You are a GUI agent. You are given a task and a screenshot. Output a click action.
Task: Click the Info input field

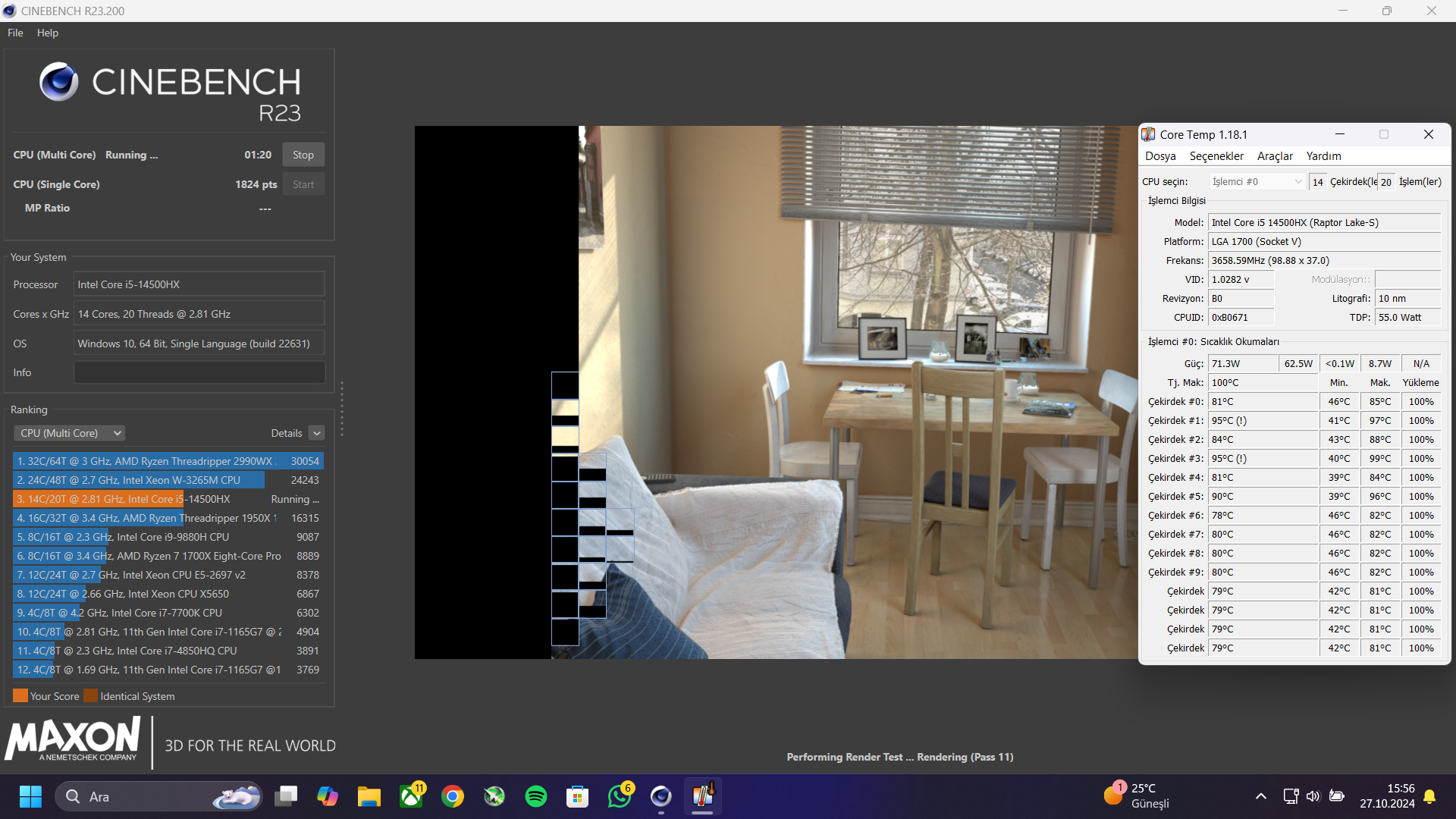click(199, 372)
